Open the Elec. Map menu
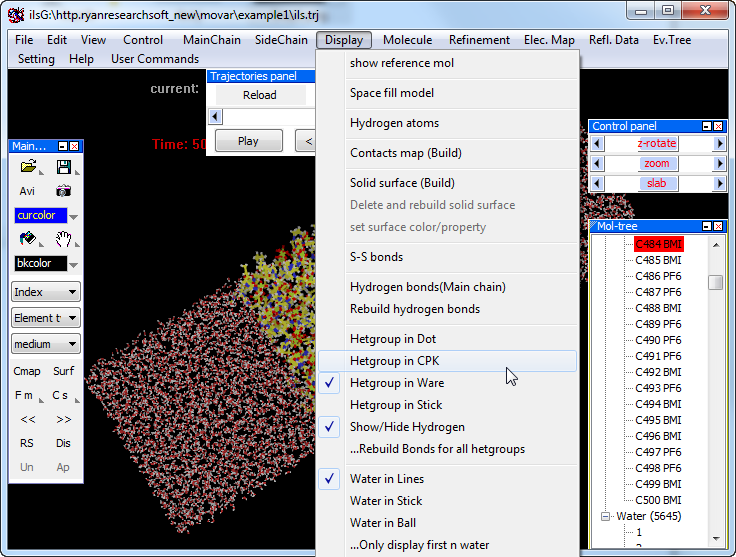 click(549, 40)
